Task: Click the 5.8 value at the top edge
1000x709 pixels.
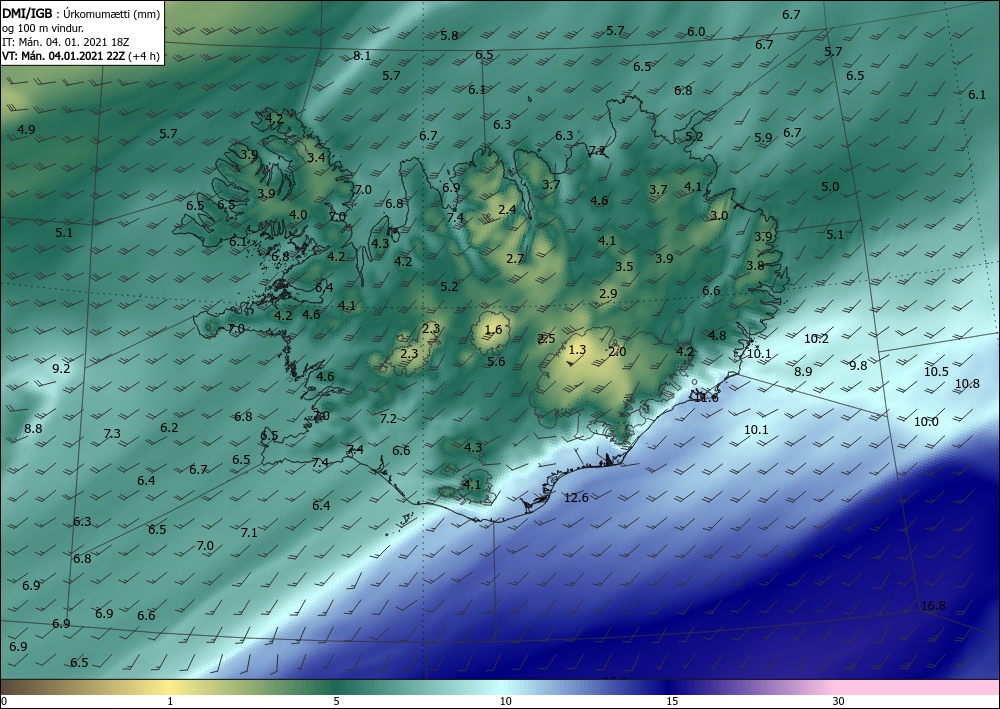Action: point(450,36)
